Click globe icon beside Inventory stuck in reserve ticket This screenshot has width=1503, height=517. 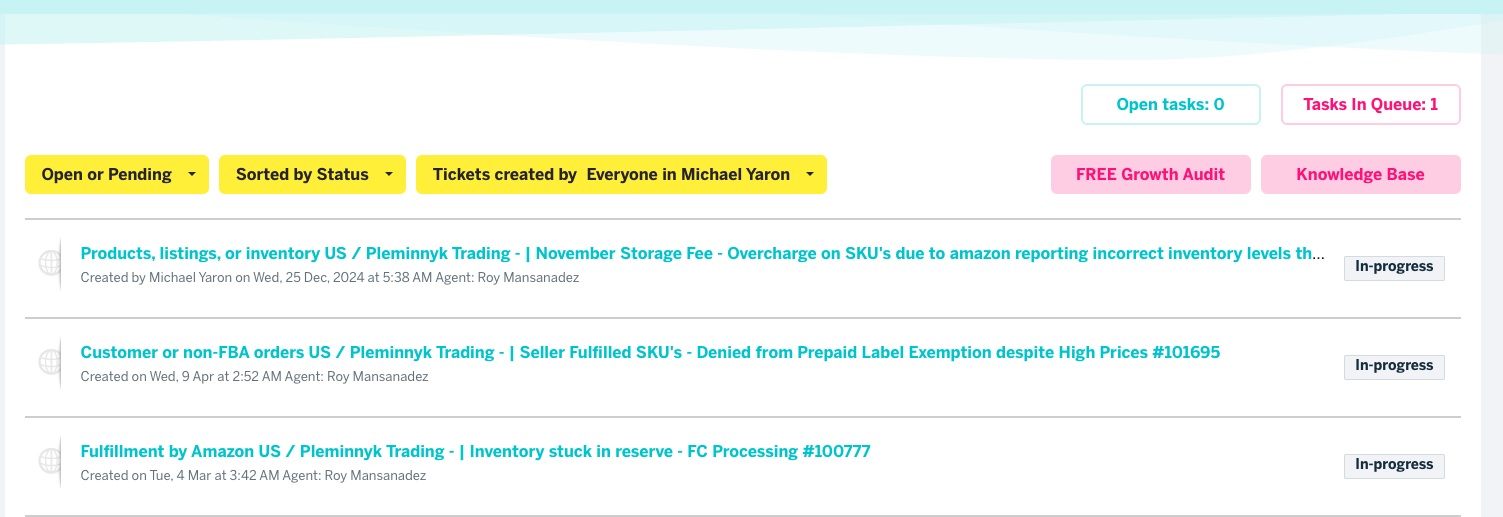(50, 461)
